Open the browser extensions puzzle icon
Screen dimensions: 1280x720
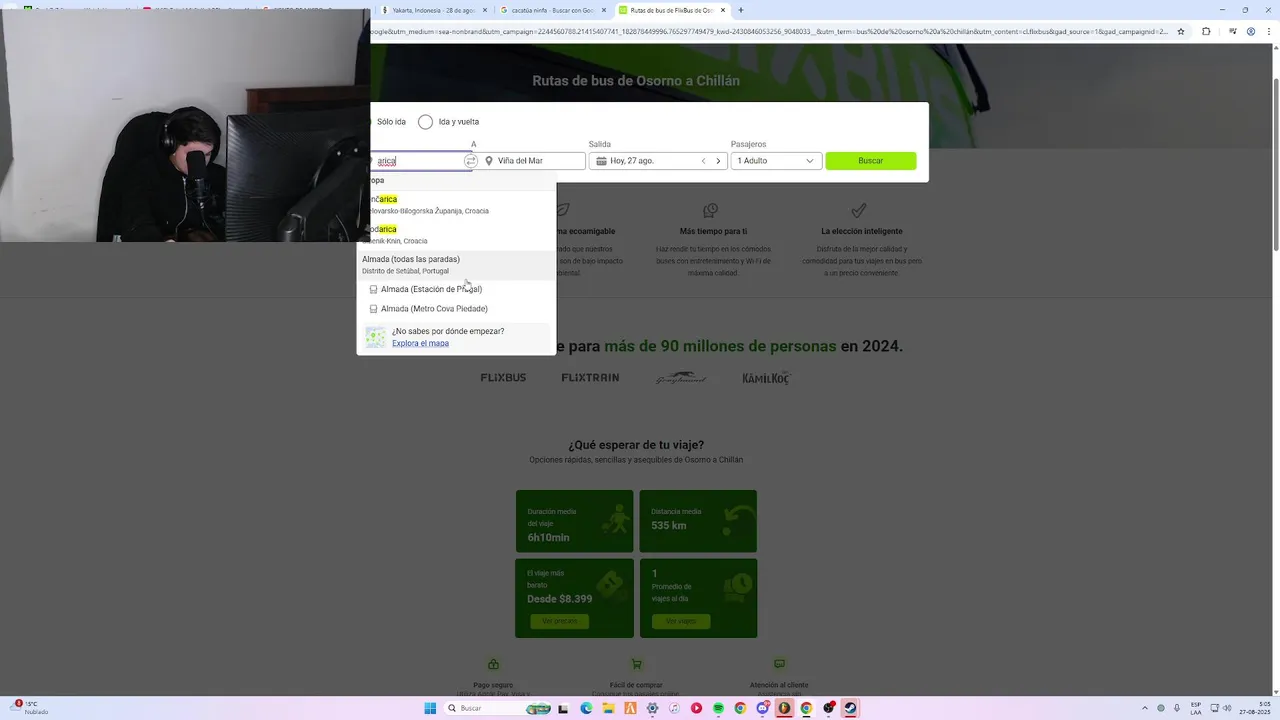coord(1206,31)
